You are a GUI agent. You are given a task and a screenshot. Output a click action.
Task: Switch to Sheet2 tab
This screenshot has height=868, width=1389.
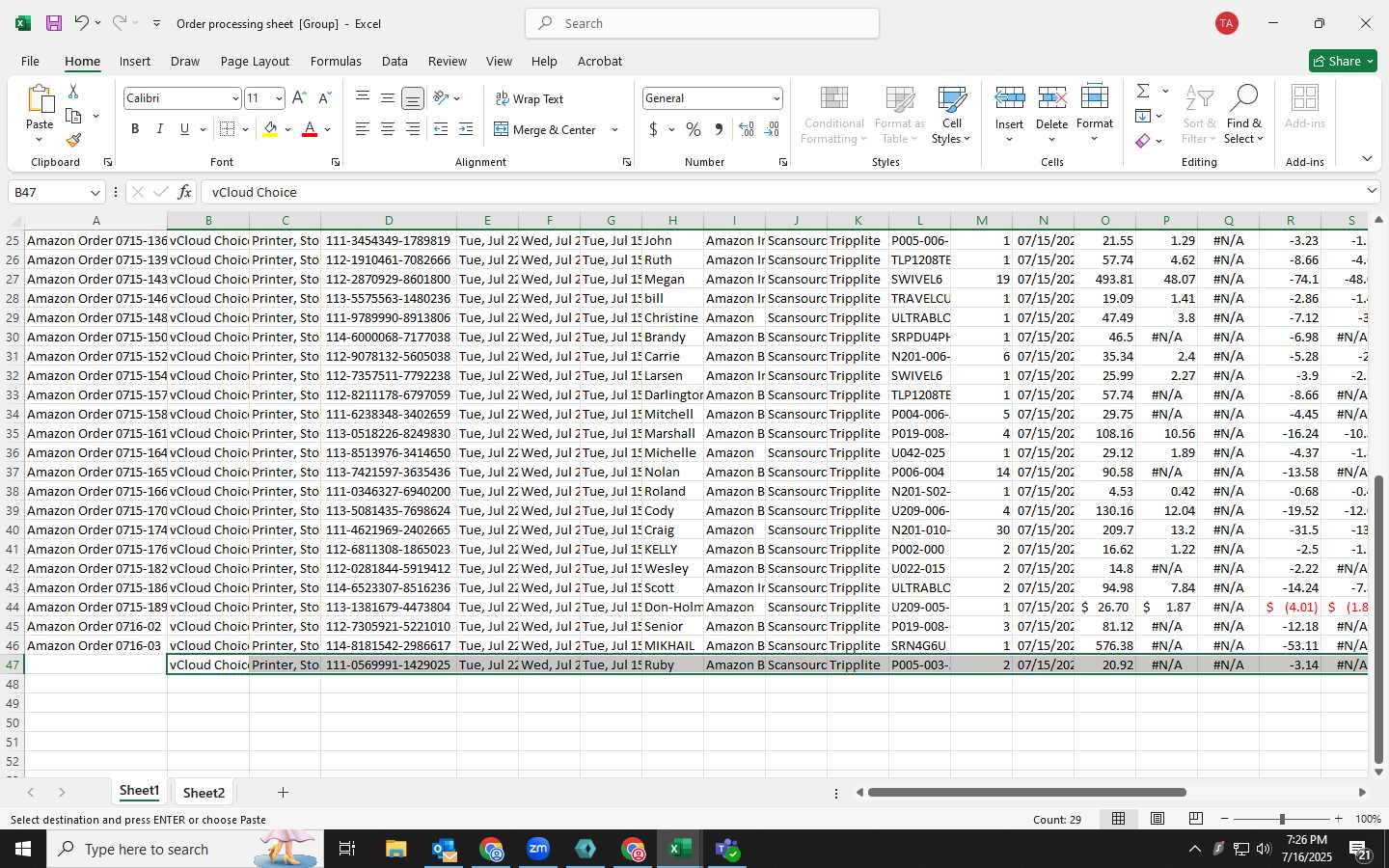click(204, 793)
